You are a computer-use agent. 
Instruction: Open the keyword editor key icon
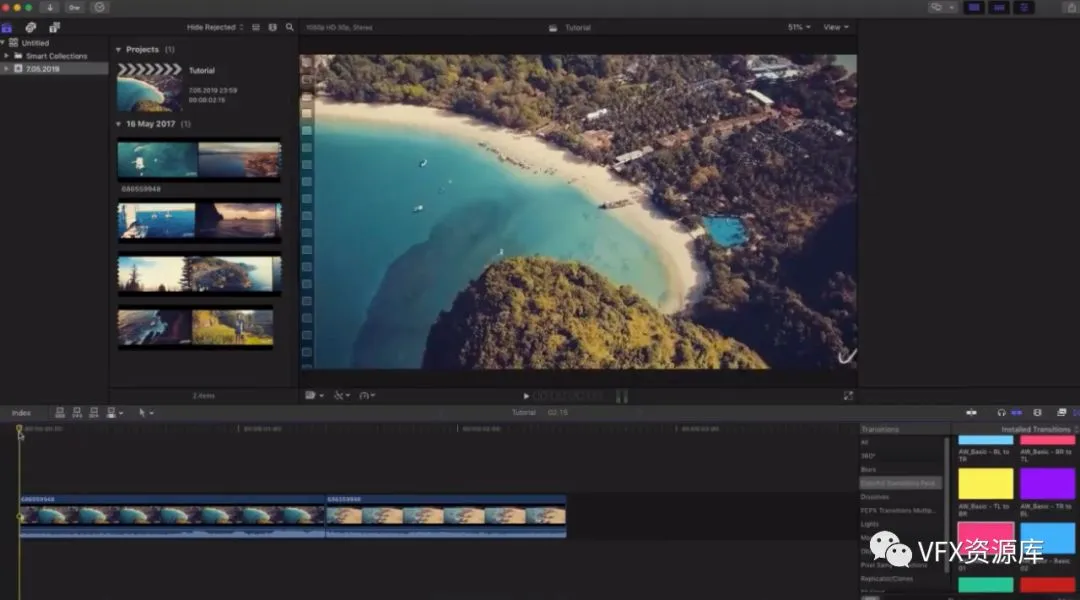coord(74,7)
